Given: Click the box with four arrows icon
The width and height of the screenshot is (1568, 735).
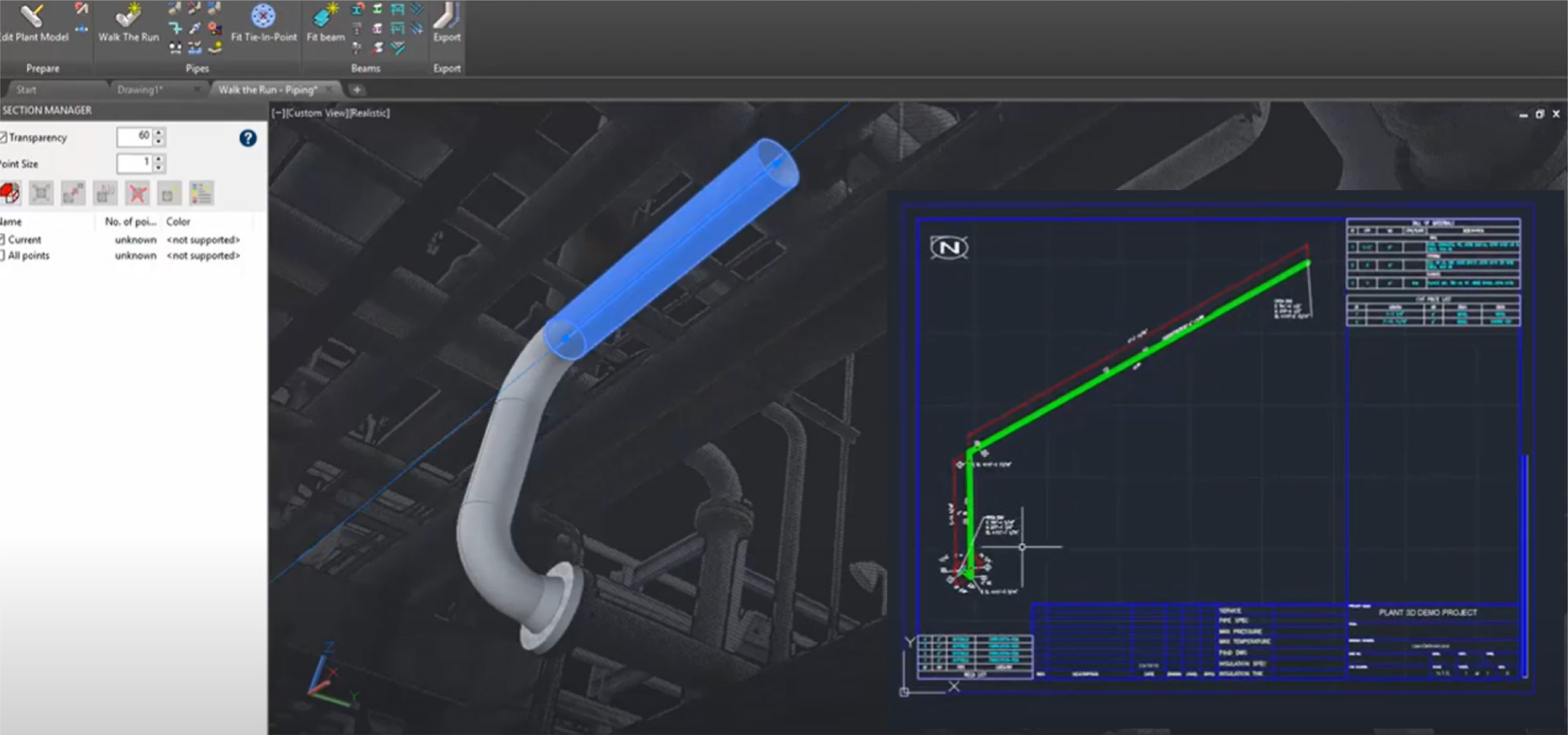Looking at the screenshot, I should click(x=41, y=193).
